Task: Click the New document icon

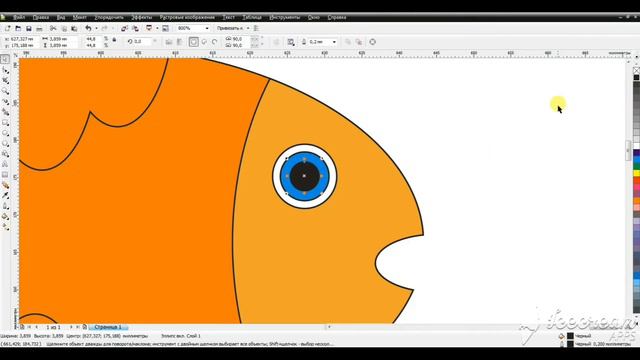Action: (8, 28)
